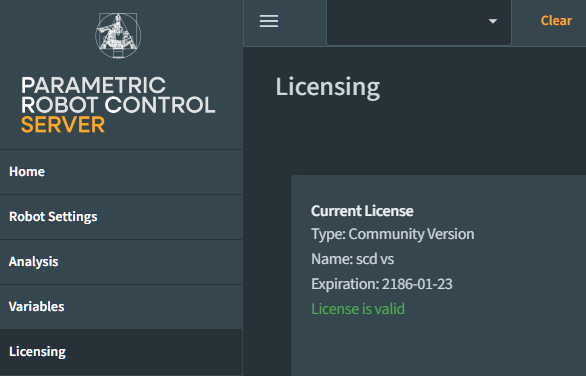This screenshot has width=586, height=376.
Task: Click 'Expiration: 2186-01-23' text
Action: coord(382,284)
